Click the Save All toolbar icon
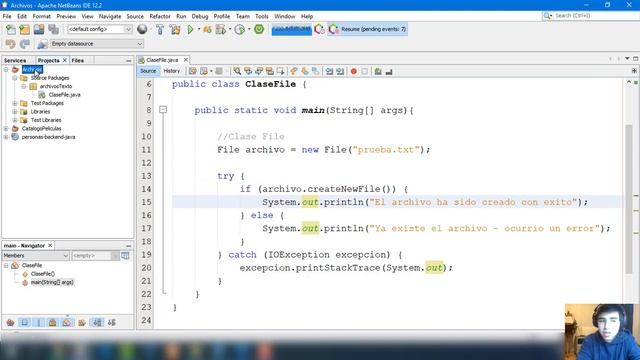The height and width of the screenshot is (360, 640). click(53, 29)
